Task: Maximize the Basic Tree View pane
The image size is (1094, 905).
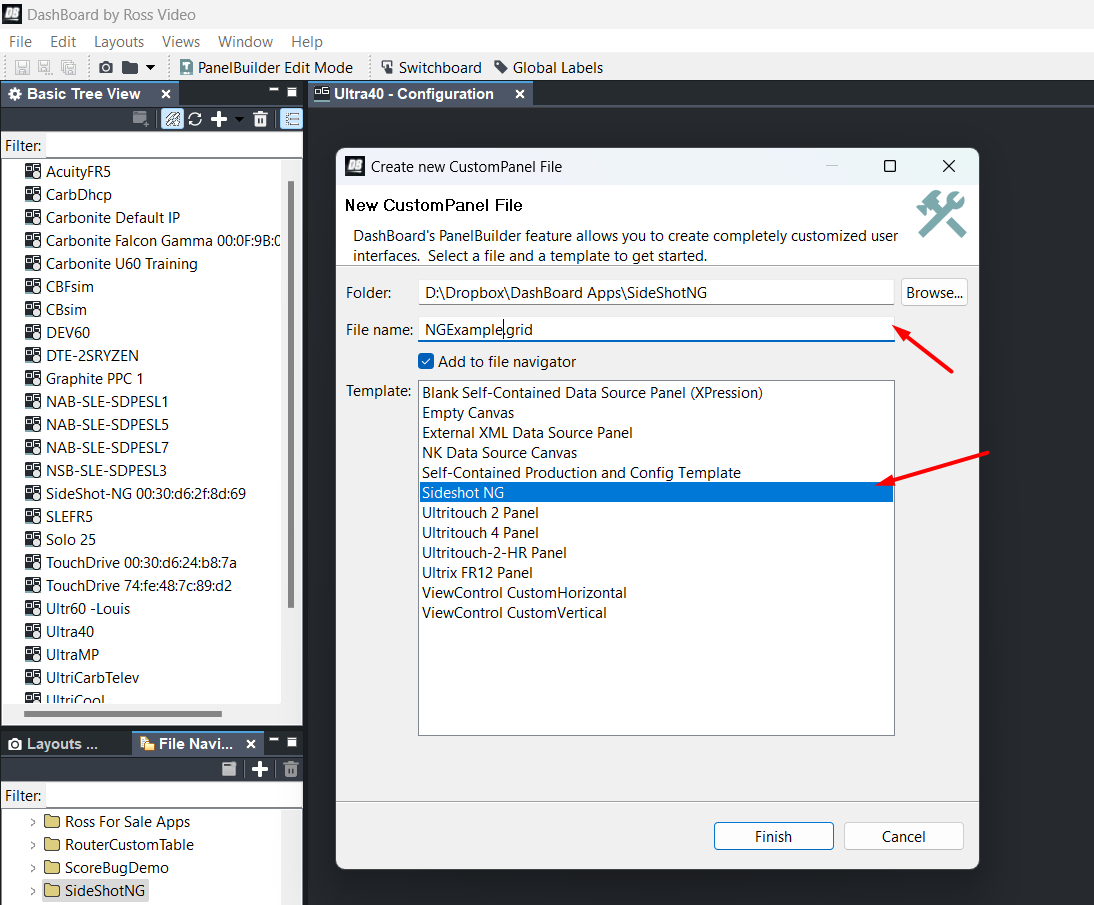Action: (292, 91)
